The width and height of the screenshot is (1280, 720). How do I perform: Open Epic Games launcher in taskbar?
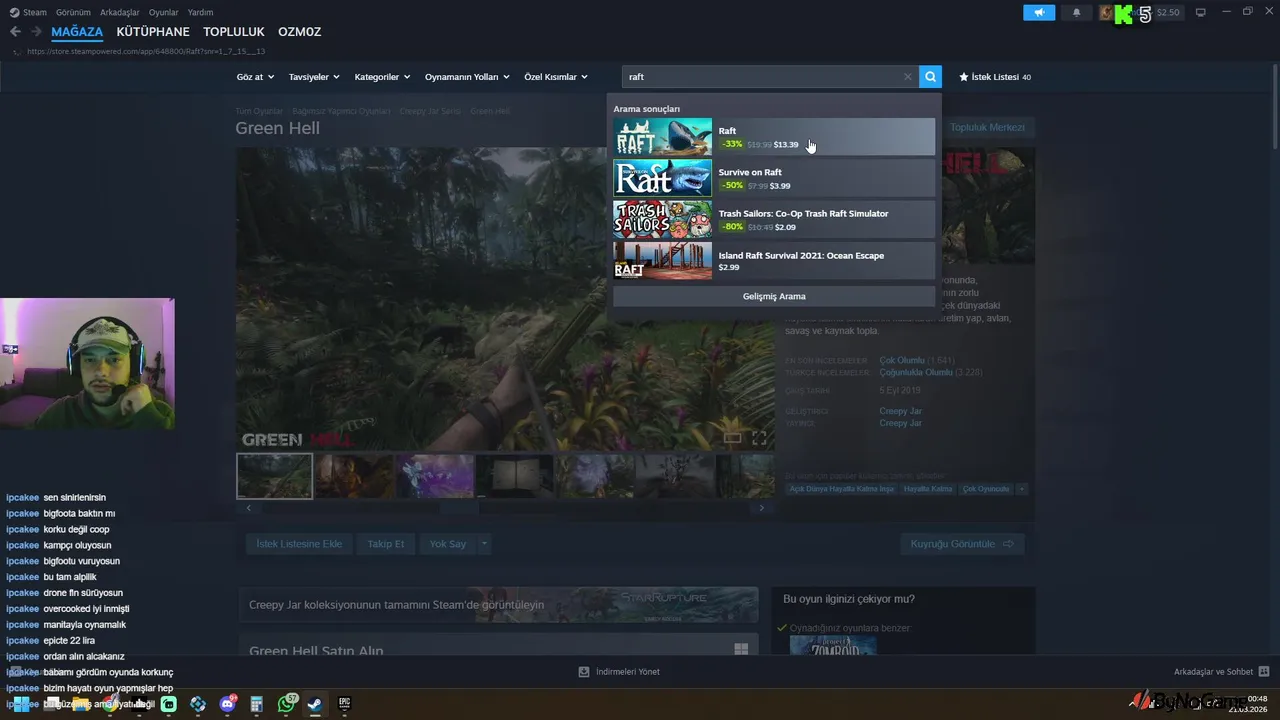[344, 704]
